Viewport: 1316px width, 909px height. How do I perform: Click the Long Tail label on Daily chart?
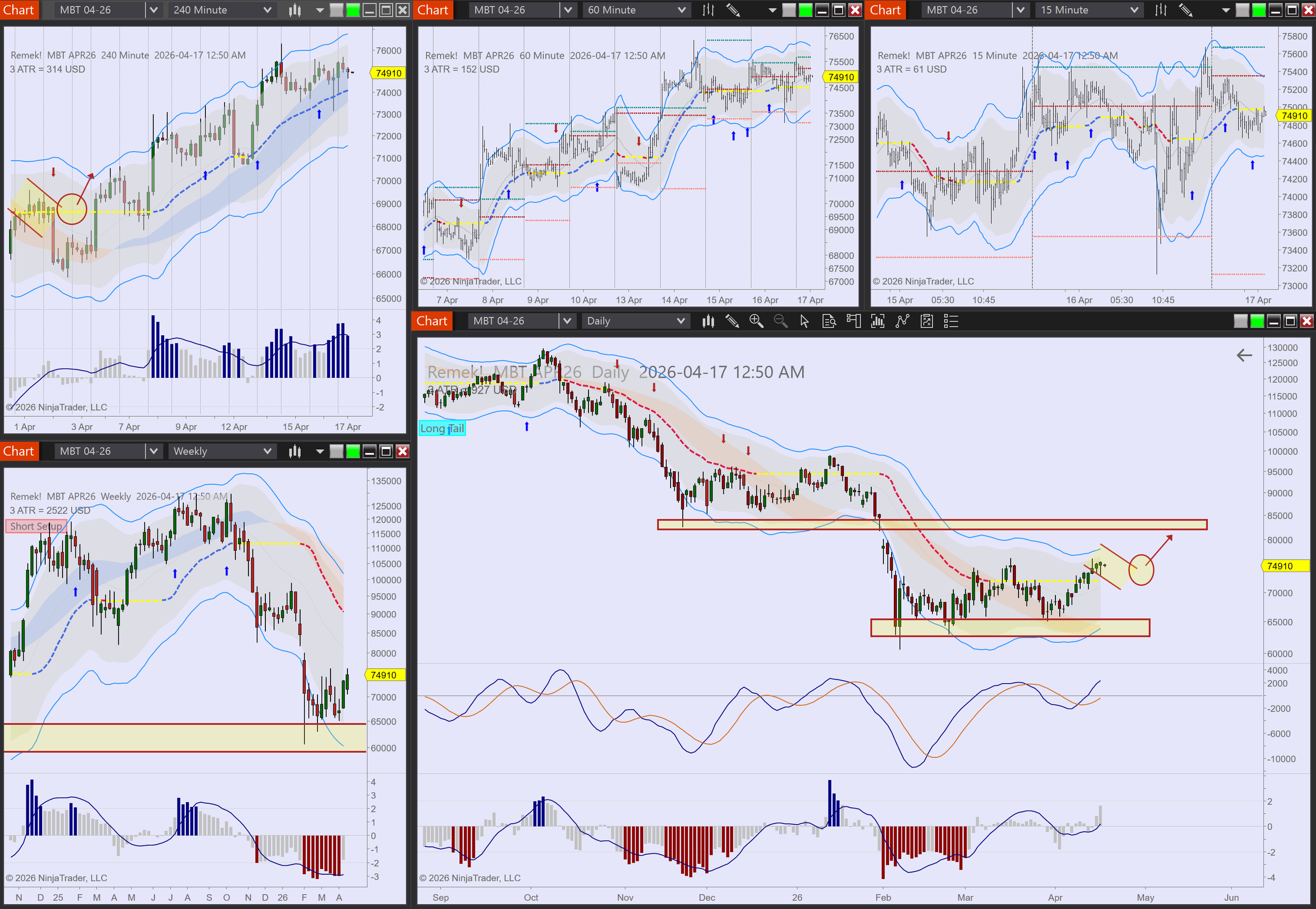(x=442, y=428)
